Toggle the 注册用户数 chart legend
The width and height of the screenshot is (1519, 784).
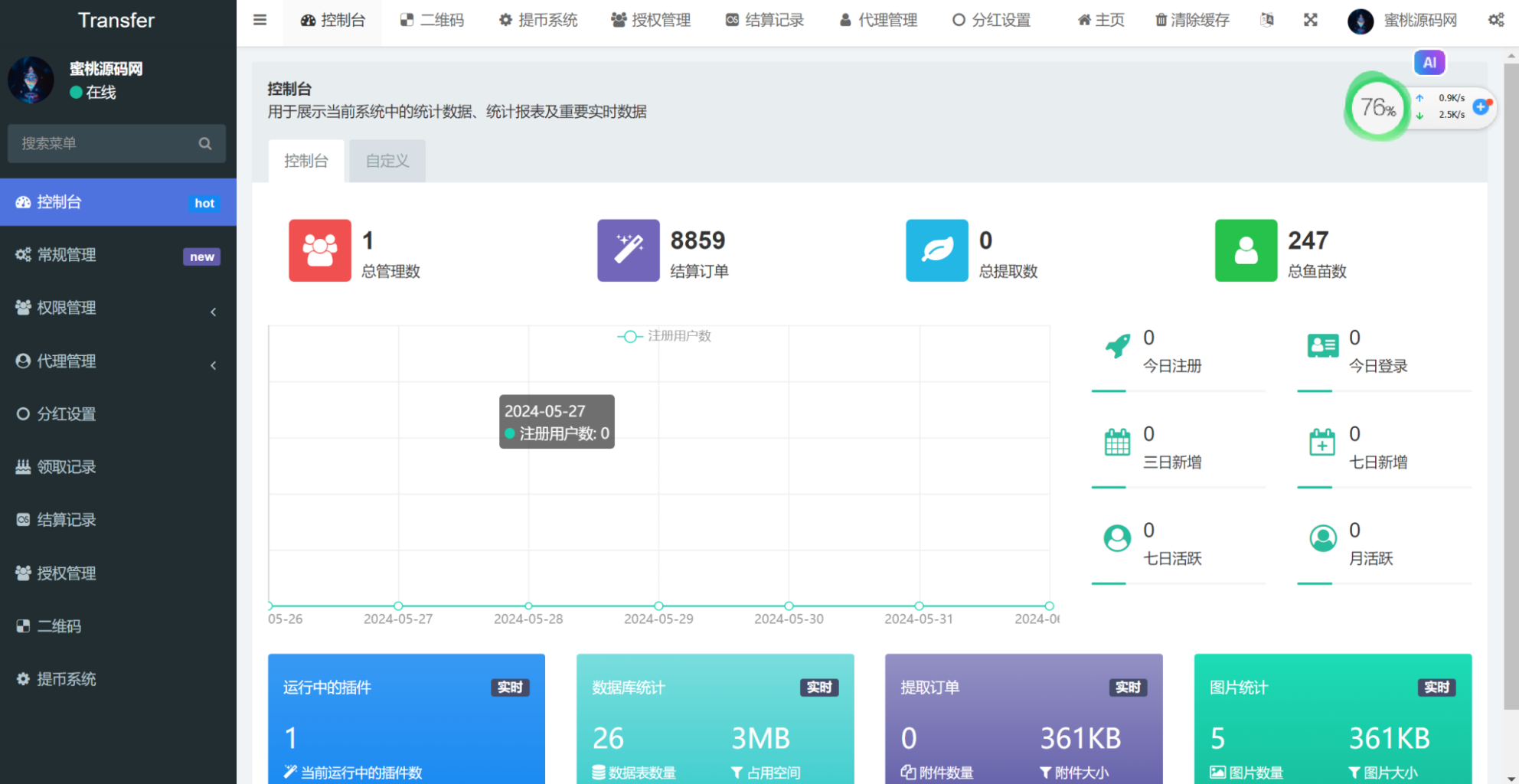tap(665, 336)
